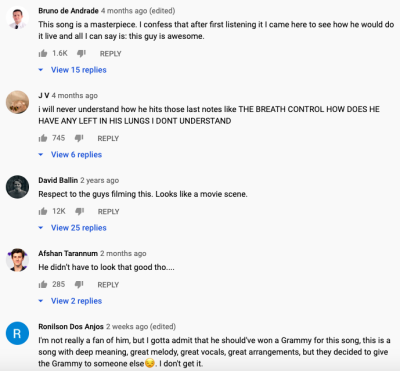Screen dimensions: 400x371
Task: Like David Ballin's movie scene comment
Action: (x=43, y=211)
